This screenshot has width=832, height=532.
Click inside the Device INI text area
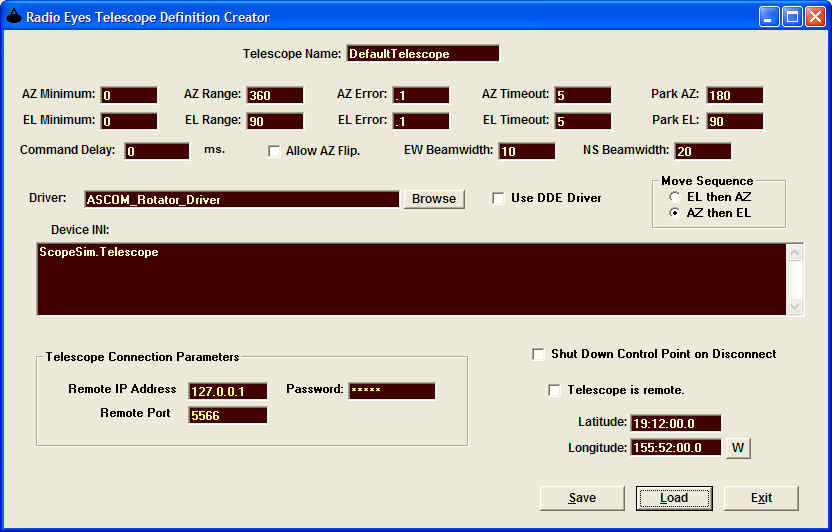pyautogui.click(x=412, y=279)
